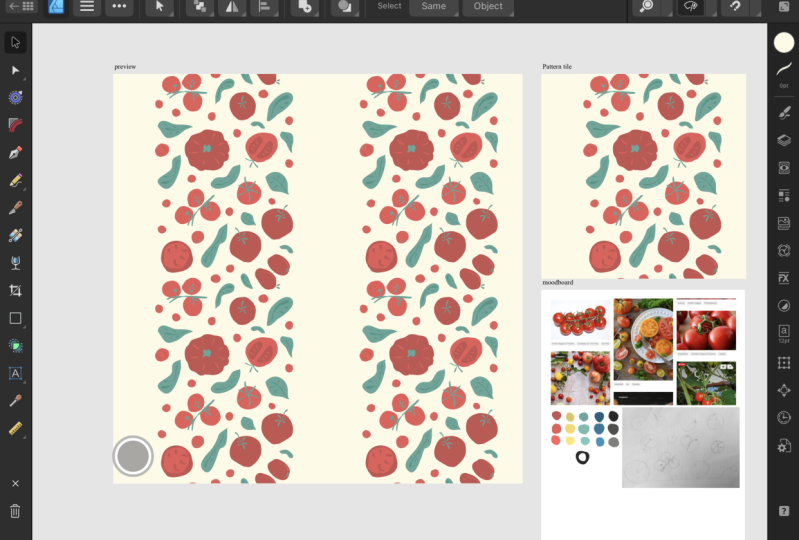The width and height of the screenshot is (799, 540).
Task: Open the Select Same menu
Action: (x=434, y=7)
